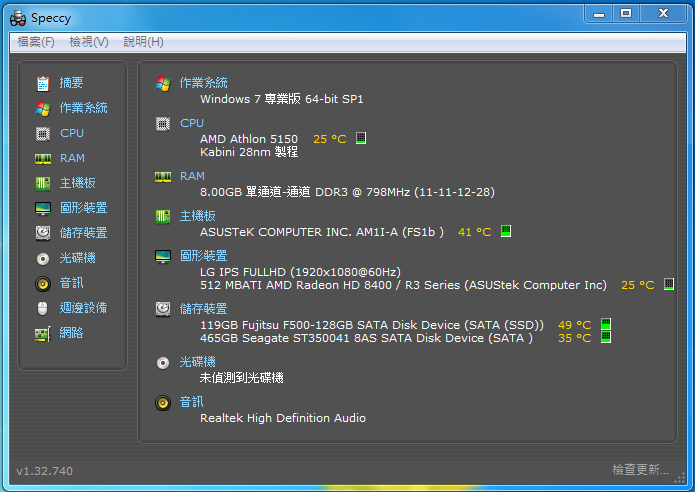Click the 'Windows 7 專業版 64-bit SP1' text
The height and width of the screenshot is (492, 695).
281,99
